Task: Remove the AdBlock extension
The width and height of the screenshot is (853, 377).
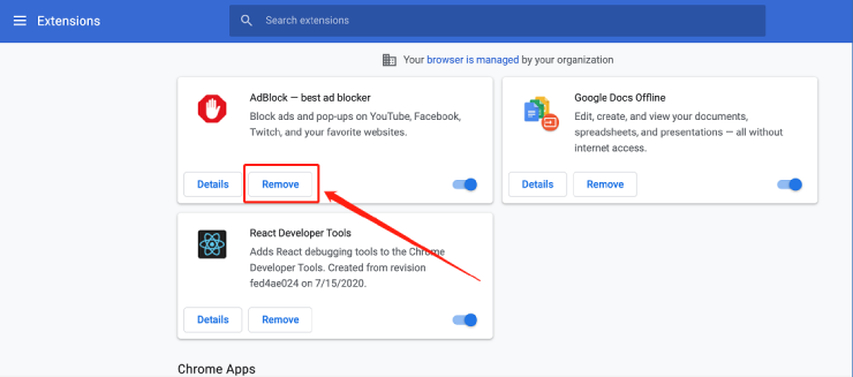Action: click(280, 184)
